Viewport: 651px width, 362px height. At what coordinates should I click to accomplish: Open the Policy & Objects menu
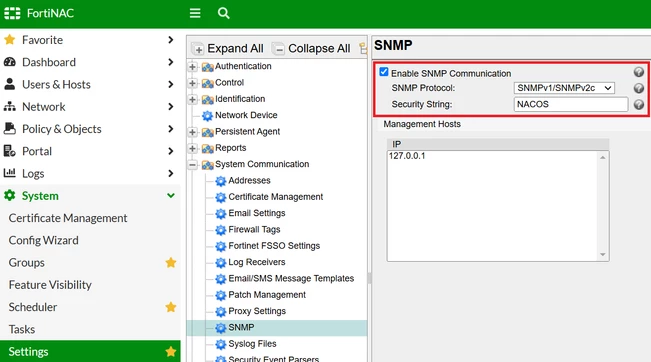pyautogui.click(x=90, y=129)
